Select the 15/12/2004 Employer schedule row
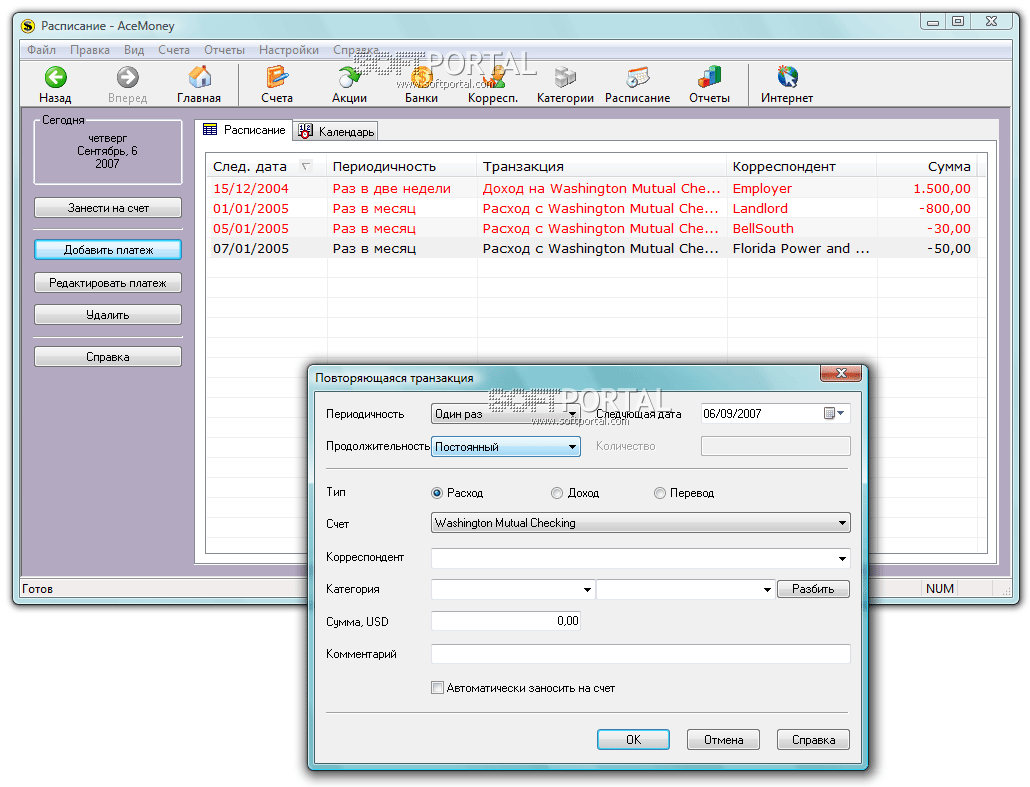Viewport: 1030px width, 787px height. [592, 188]
